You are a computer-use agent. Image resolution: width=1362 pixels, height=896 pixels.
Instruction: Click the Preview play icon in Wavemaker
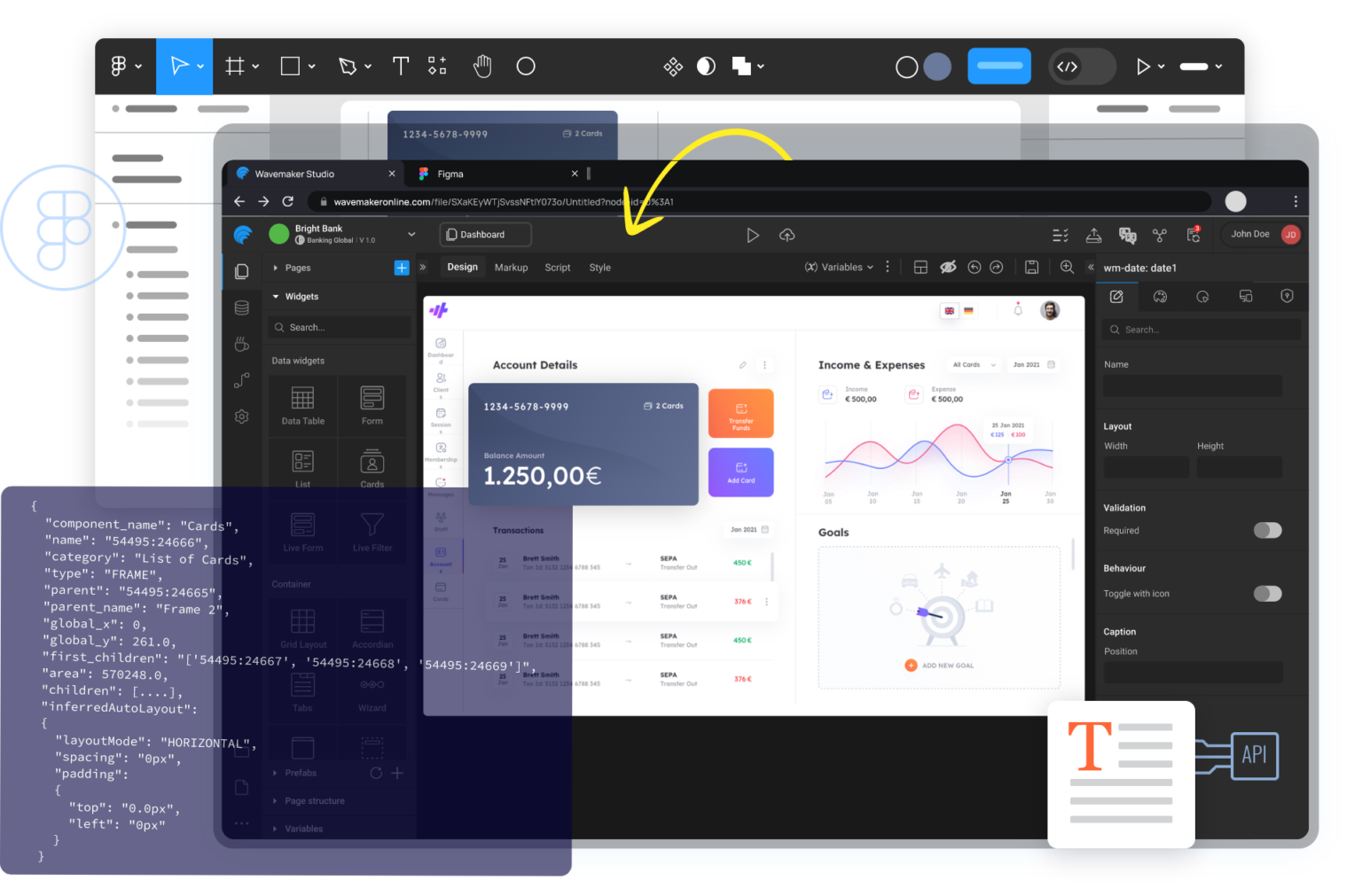[752, 235]
